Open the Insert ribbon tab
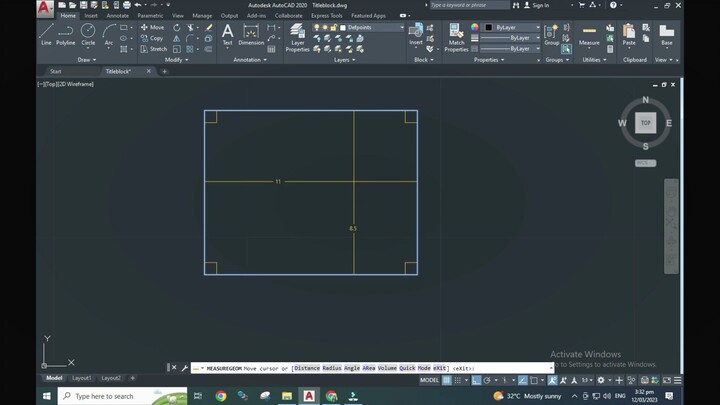This screenshot has height=405, width=720. pos(91,16)
